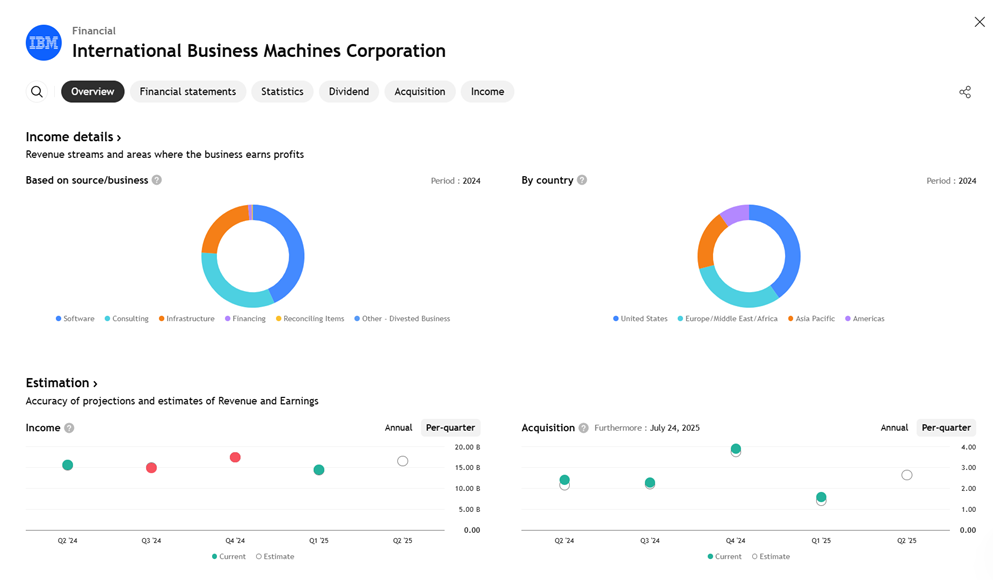Open help icon beside By country
This screenshot has height=580, width=993.
point(582,180)
